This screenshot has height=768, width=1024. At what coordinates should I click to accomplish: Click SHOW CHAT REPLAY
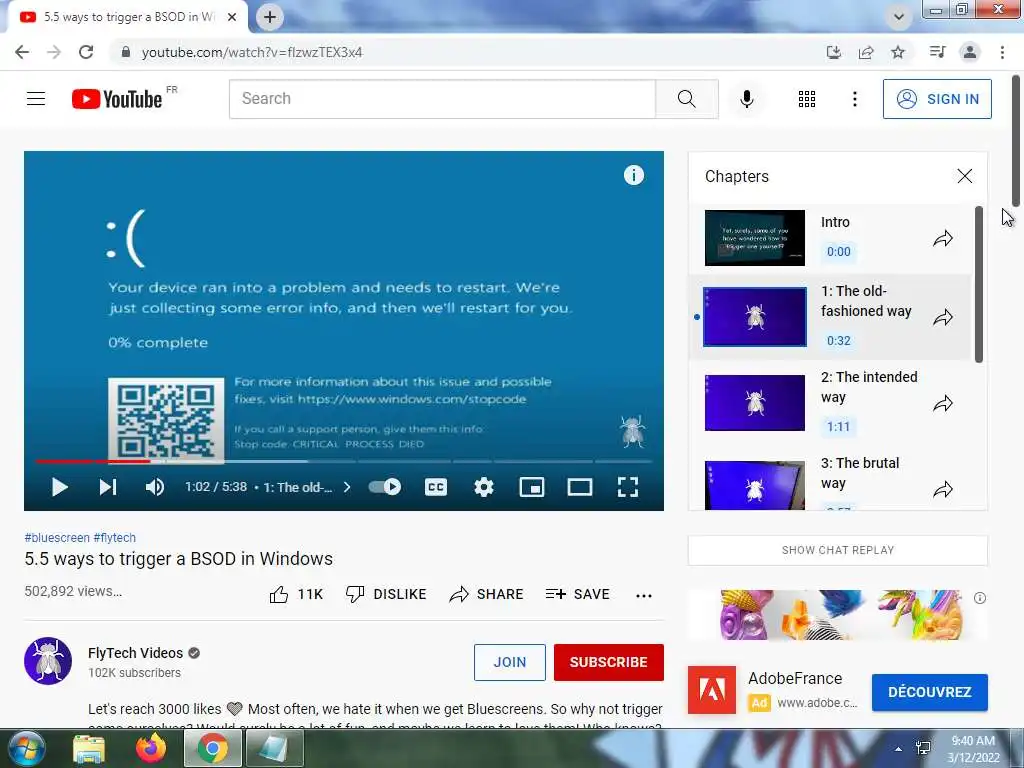pyautogui.click(x=838, y=550)
